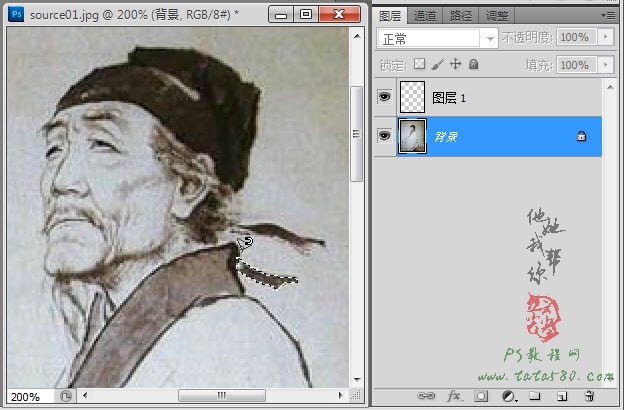The height and width of the screenshot is (410, 624).
Task: Add layer mask icon
Action: (481, 396)
